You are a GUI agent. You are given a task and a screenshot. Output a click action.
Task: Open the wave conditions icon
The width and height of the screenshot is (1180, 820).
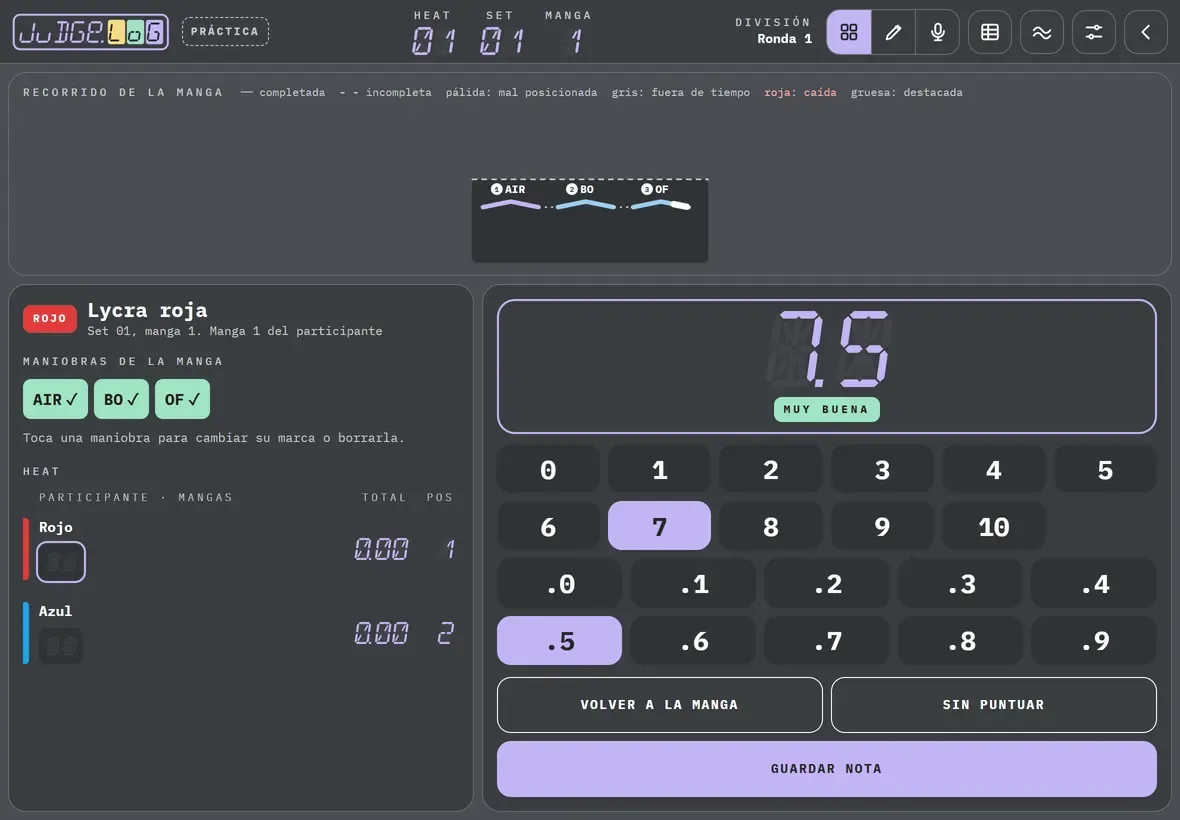[1042, 32]
